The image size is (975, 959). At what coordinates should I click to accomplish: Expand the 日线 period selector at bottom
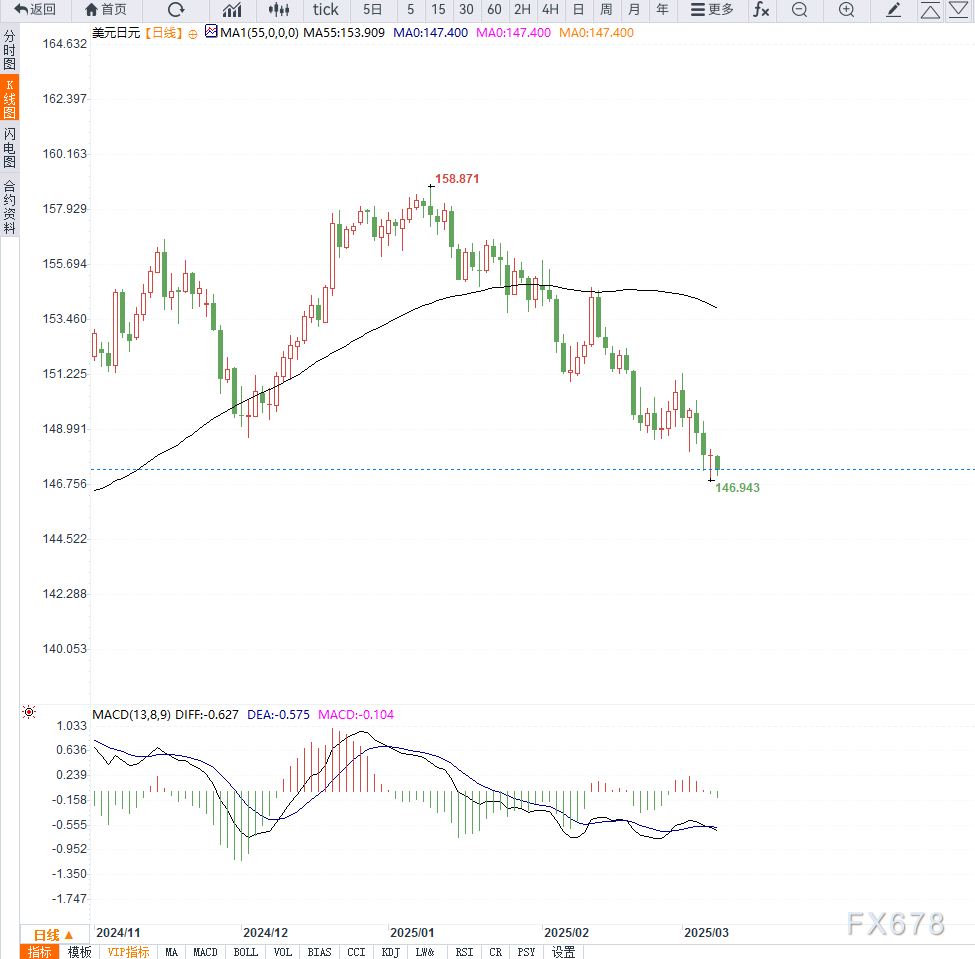pos(53,935)
